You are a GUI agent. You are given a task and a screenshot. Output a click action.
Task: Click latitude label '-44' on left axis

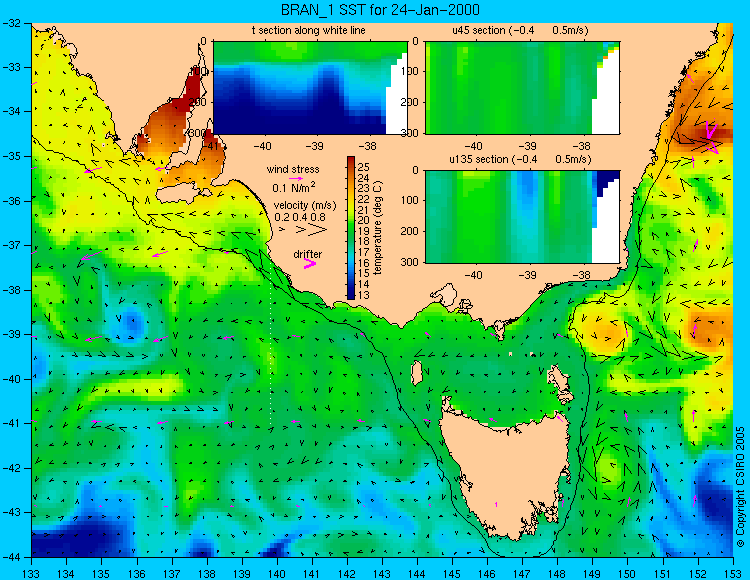(11, 557)
